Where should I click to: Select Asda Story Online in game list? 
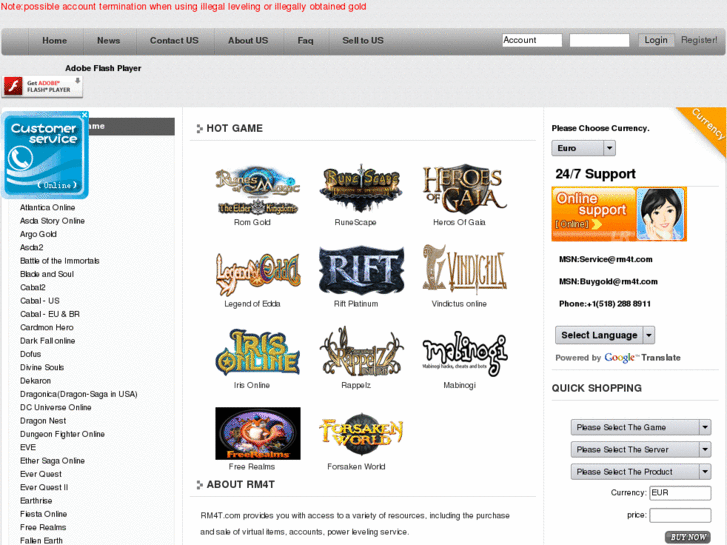pyautogui.click(x=52, y=221)
